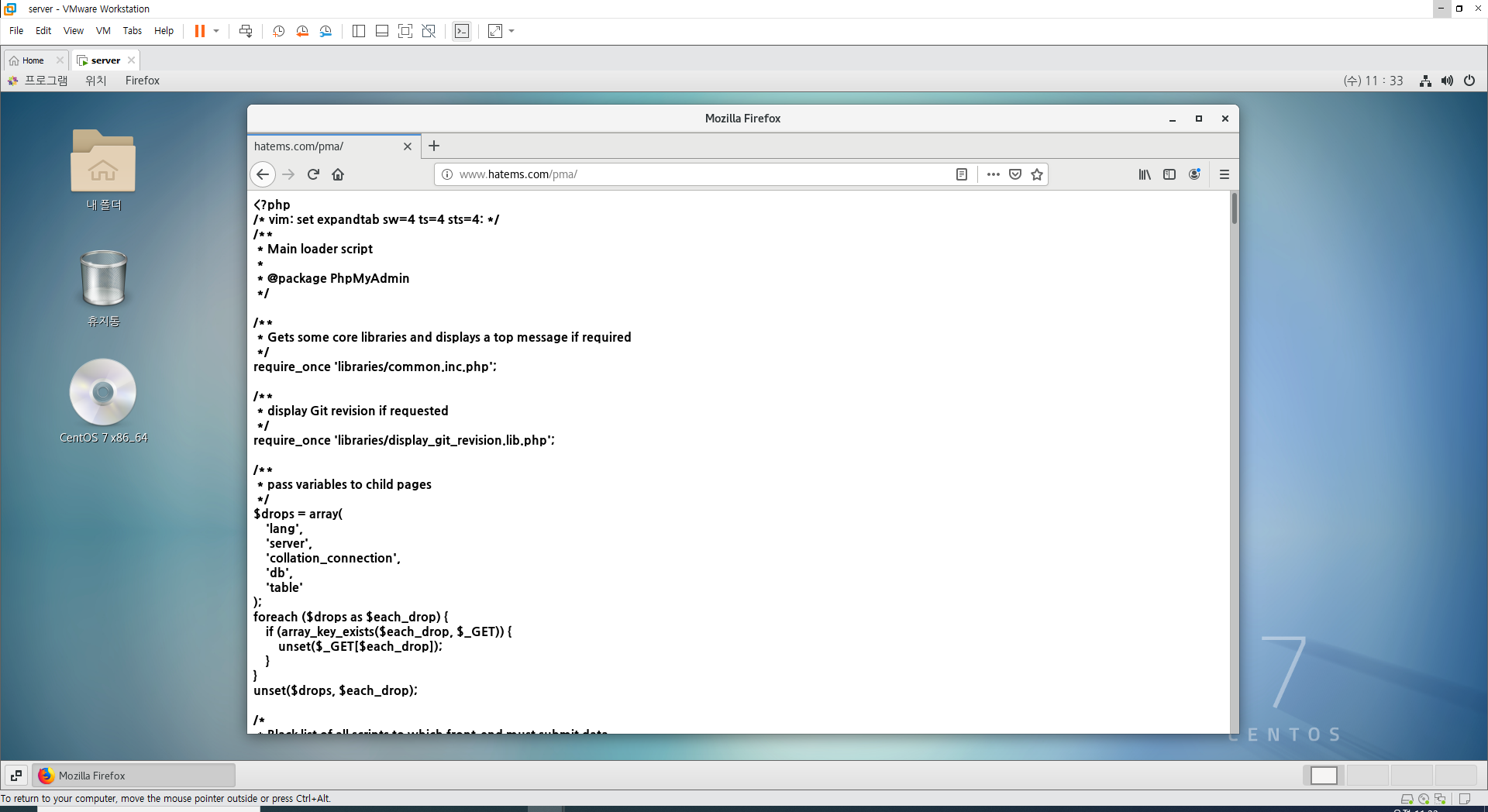Go to the Firefox home page
Viewport: 1488px width, 812px height.
tap(338, 174)
